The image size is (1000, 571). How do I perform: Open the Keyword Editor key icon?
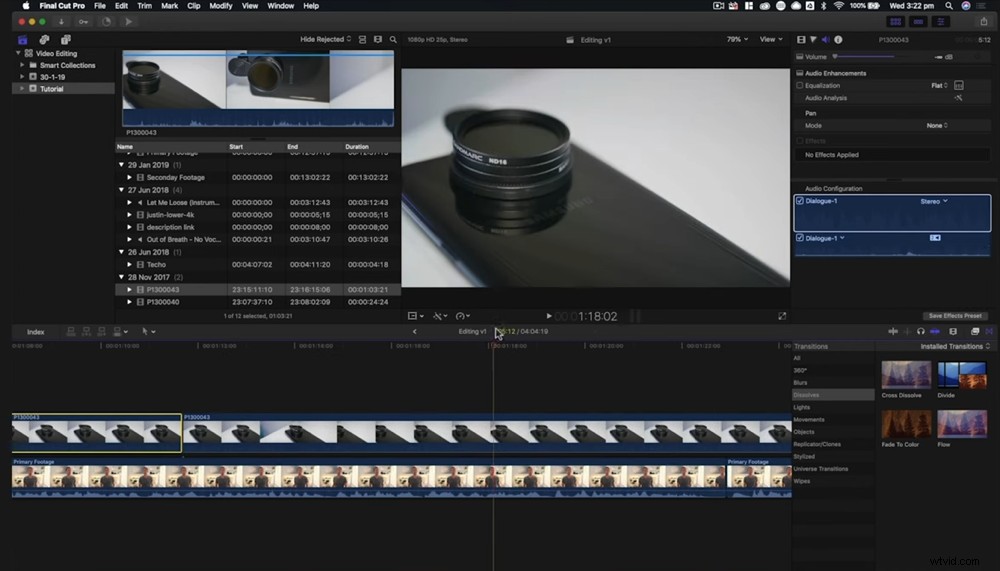click(84, 22)
